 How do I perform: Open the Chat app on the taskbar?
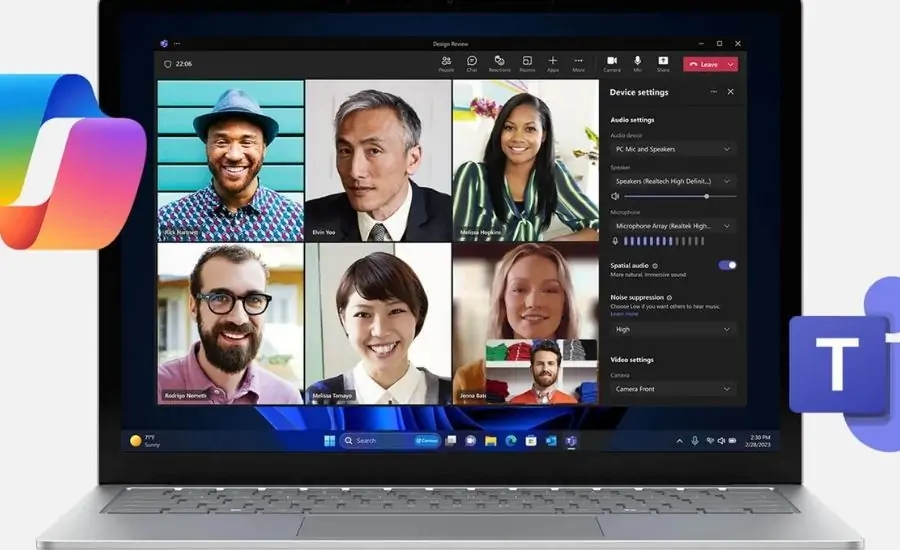click(x=471, y=441)
